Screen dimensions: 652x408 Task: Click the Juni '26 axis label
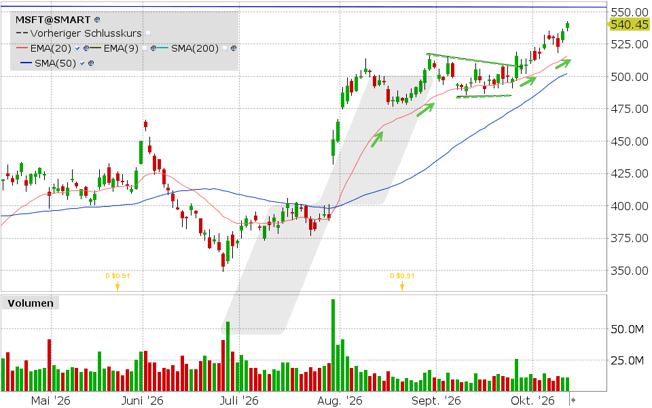[142, 401]
